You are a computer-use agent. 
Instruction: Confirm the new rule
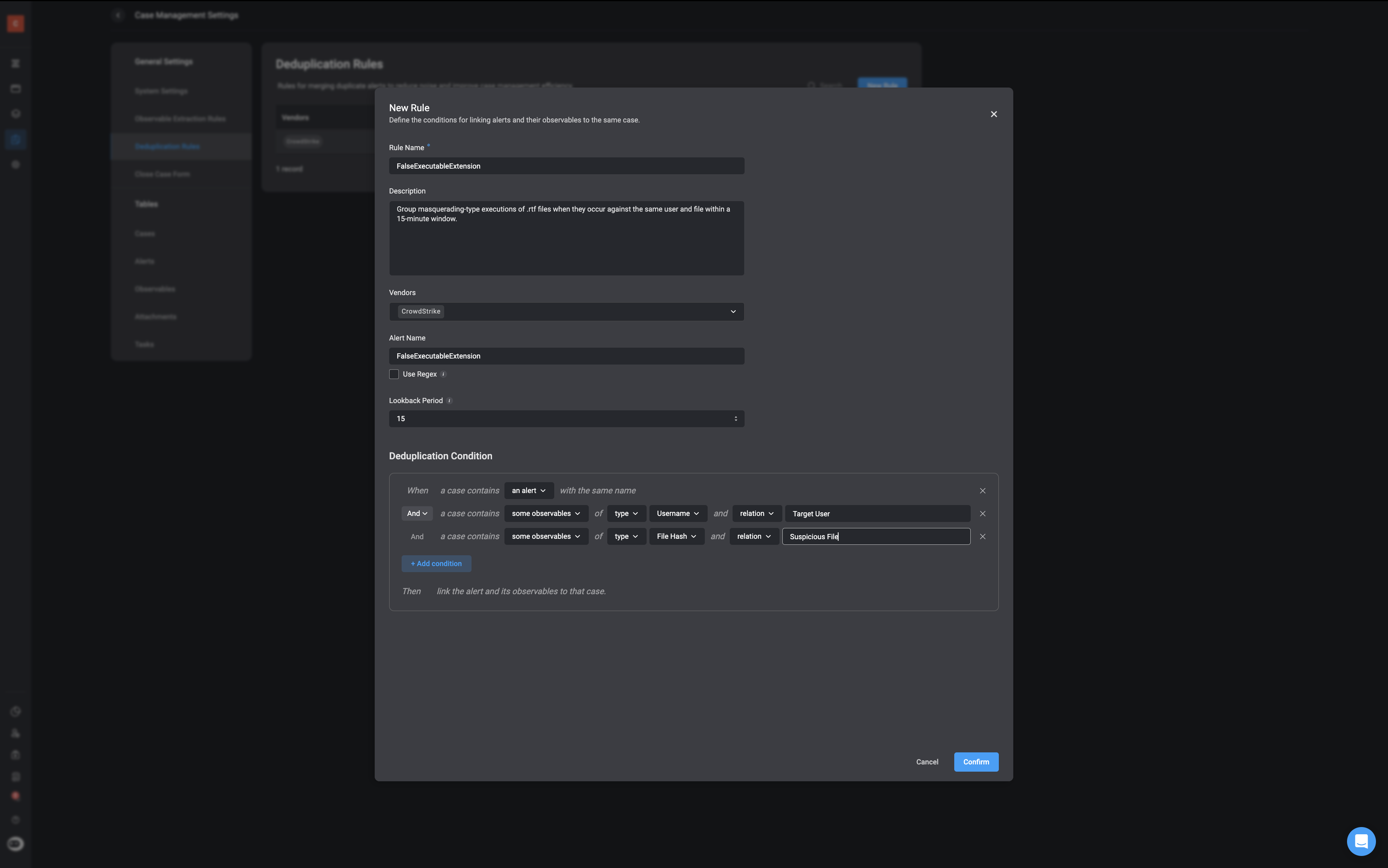[x=976, y=762]
